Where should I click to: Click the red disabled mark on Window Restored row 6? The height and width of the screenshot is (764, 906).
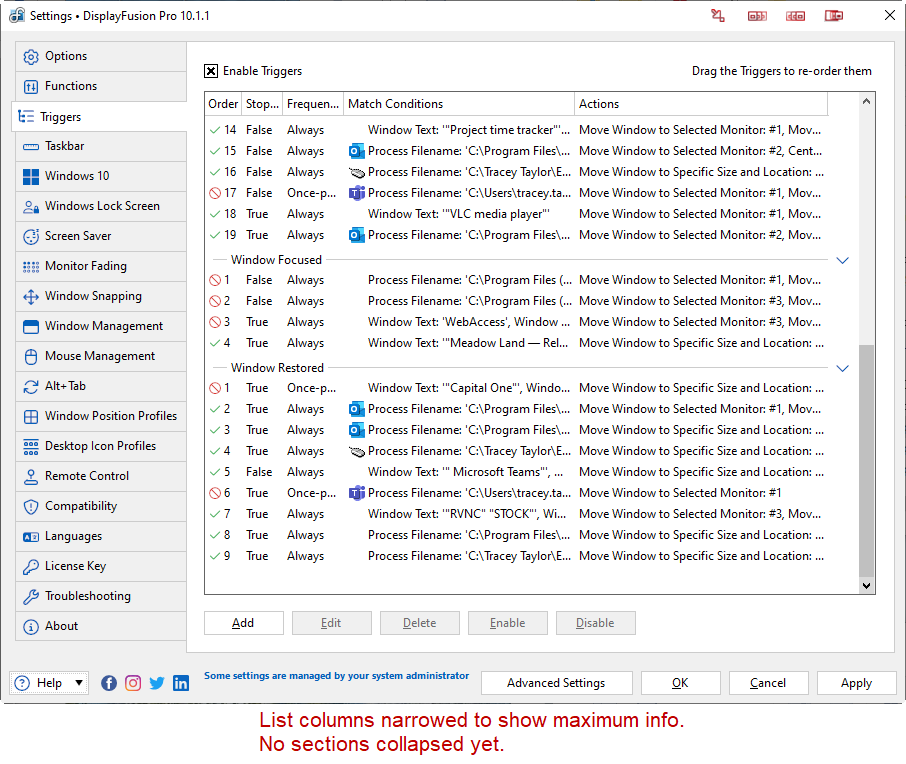(x=215, y=493)
